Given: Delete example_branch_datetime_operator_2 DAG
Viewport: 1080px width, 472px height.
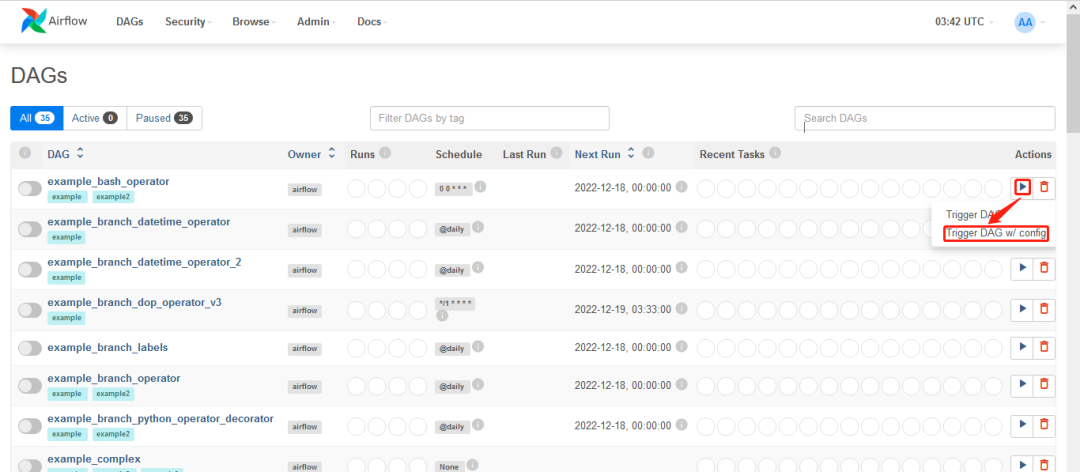Looking at the screenshot, I should click(x=1044, y=268).
